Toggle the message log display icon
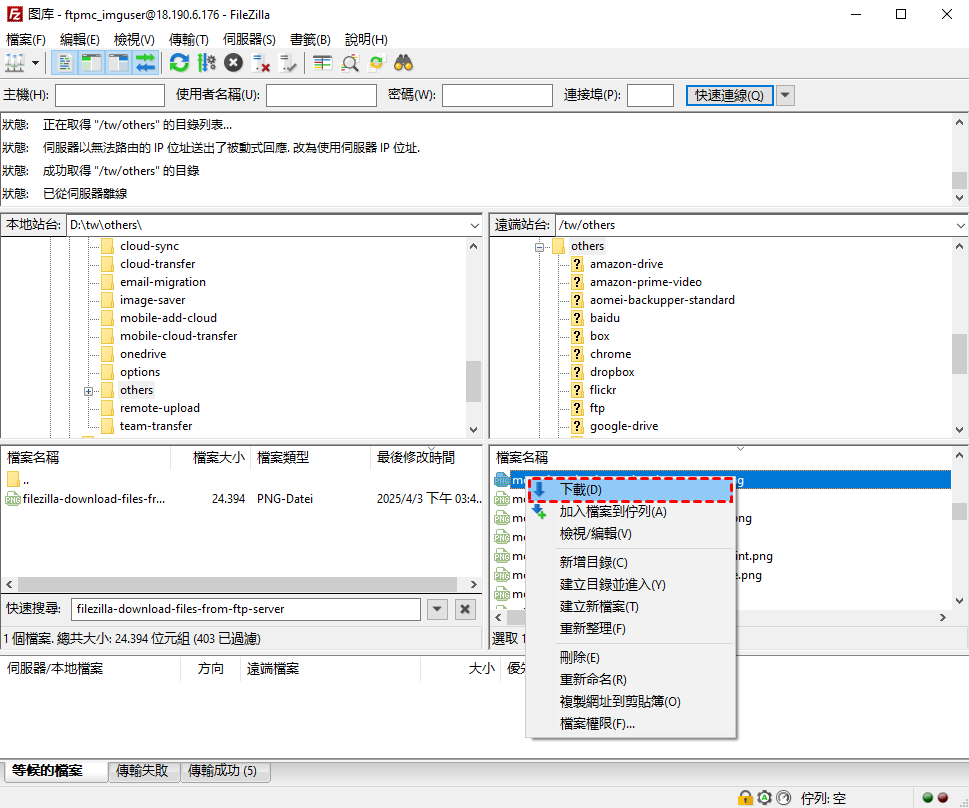The height and width of the screenshot is (808, 969). [x=65, y=63]
